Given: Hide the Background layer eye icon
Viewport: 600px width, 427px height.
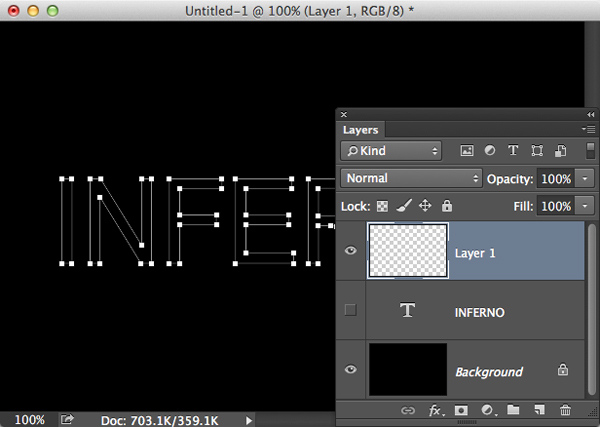Looking at the screenshot, I should 351,370.
